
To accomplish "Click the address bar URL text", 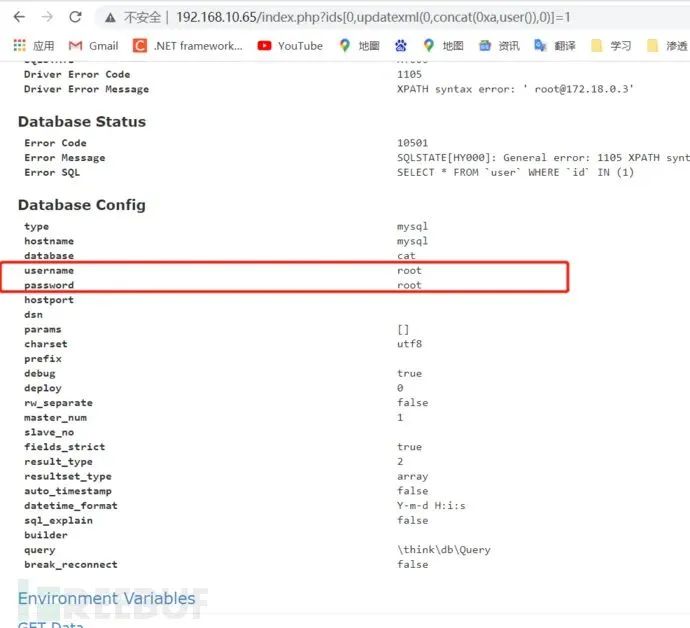I will click(x=373, y=18).
